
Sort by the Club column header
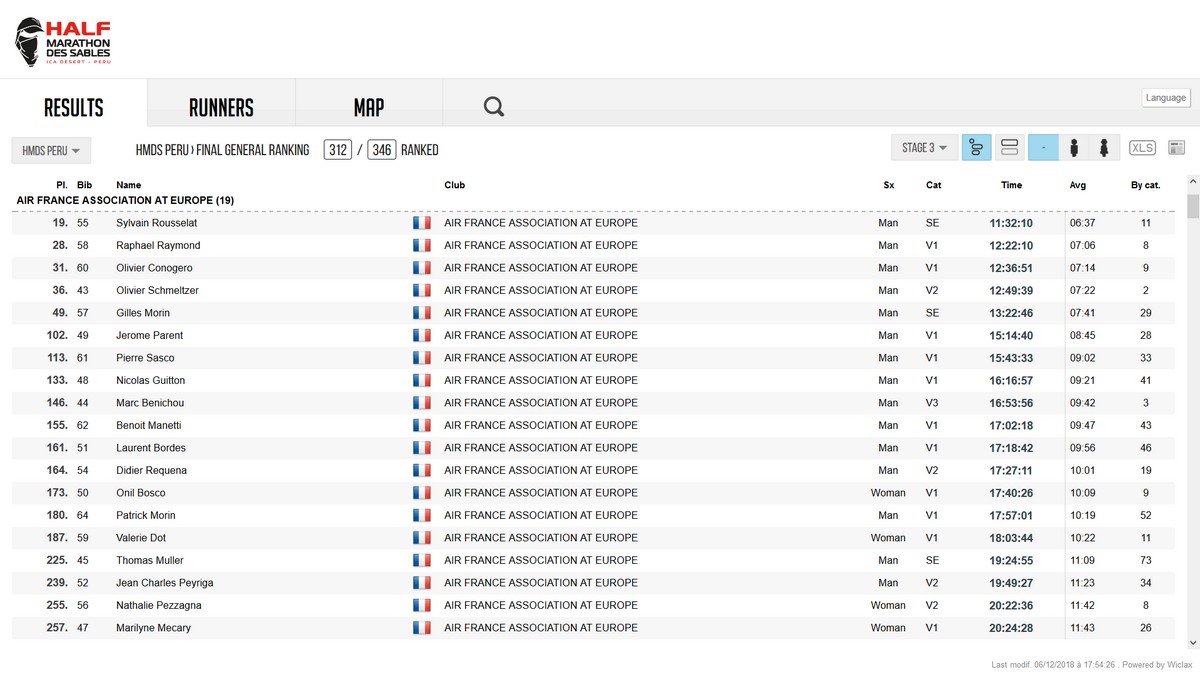click(x=454, y=185)
